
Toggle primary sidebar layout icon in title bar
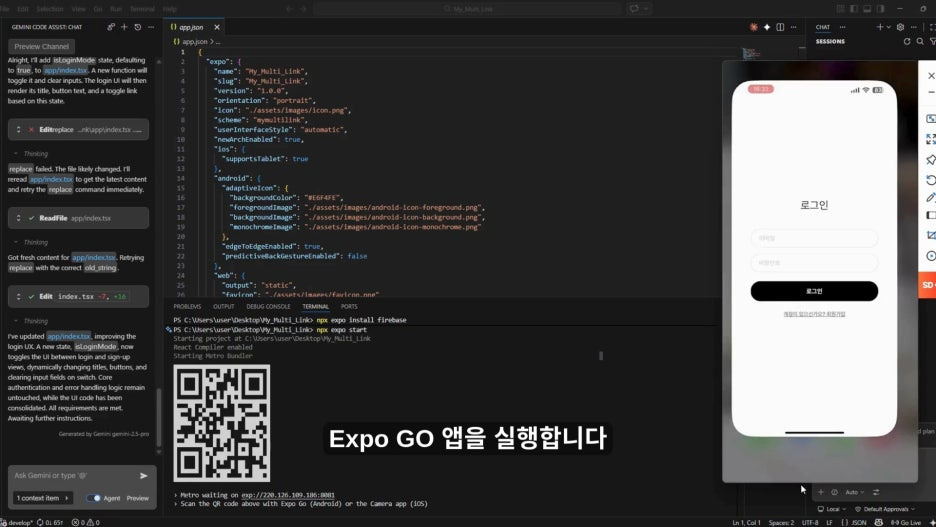pos(854,9)
